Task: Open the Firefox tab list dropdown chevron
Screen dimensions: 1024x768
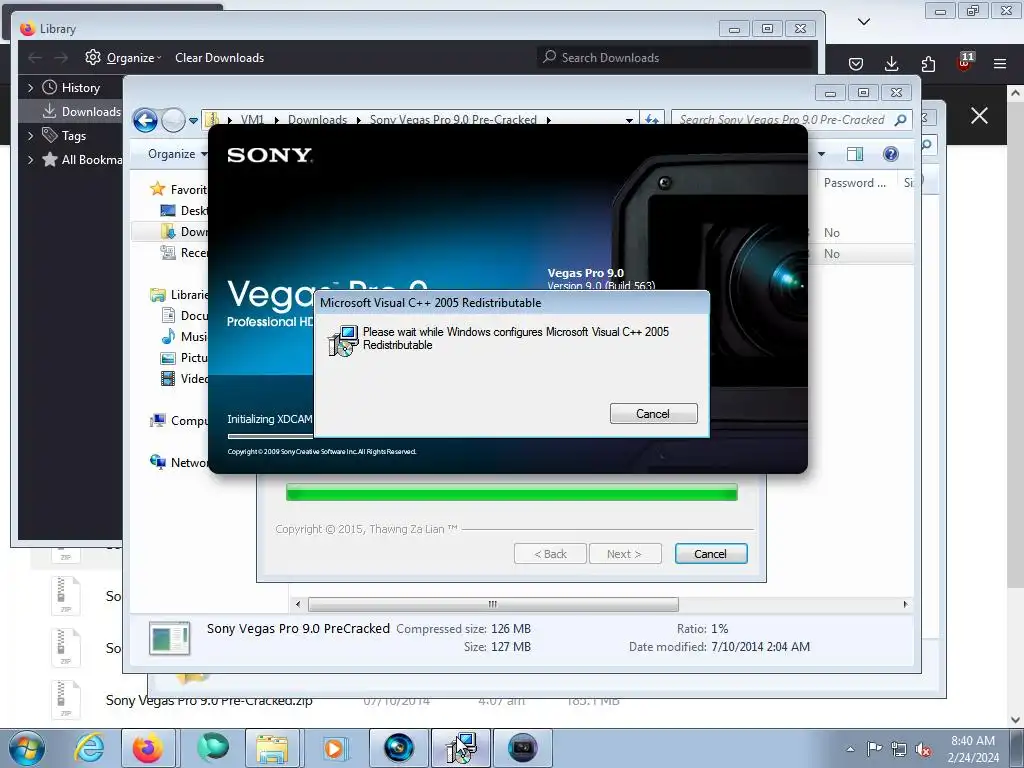Action: pyautogui.click(x=864, y=22)
